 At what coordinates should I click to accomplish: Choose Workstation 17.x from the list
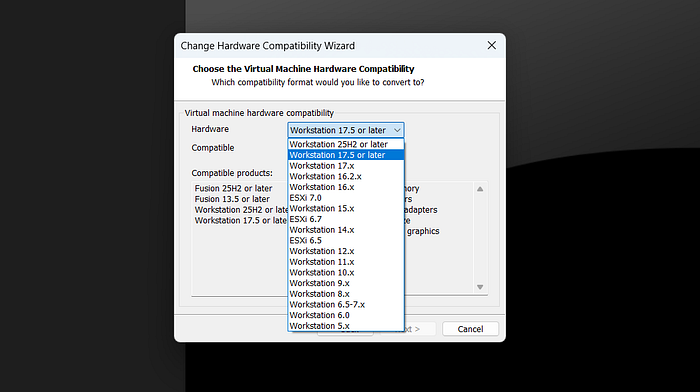[x=346, y=166]
